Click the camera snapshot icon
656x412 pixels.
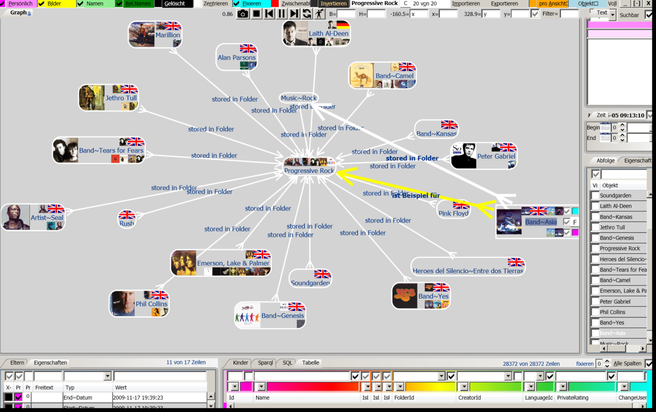(x=242, y=14)
